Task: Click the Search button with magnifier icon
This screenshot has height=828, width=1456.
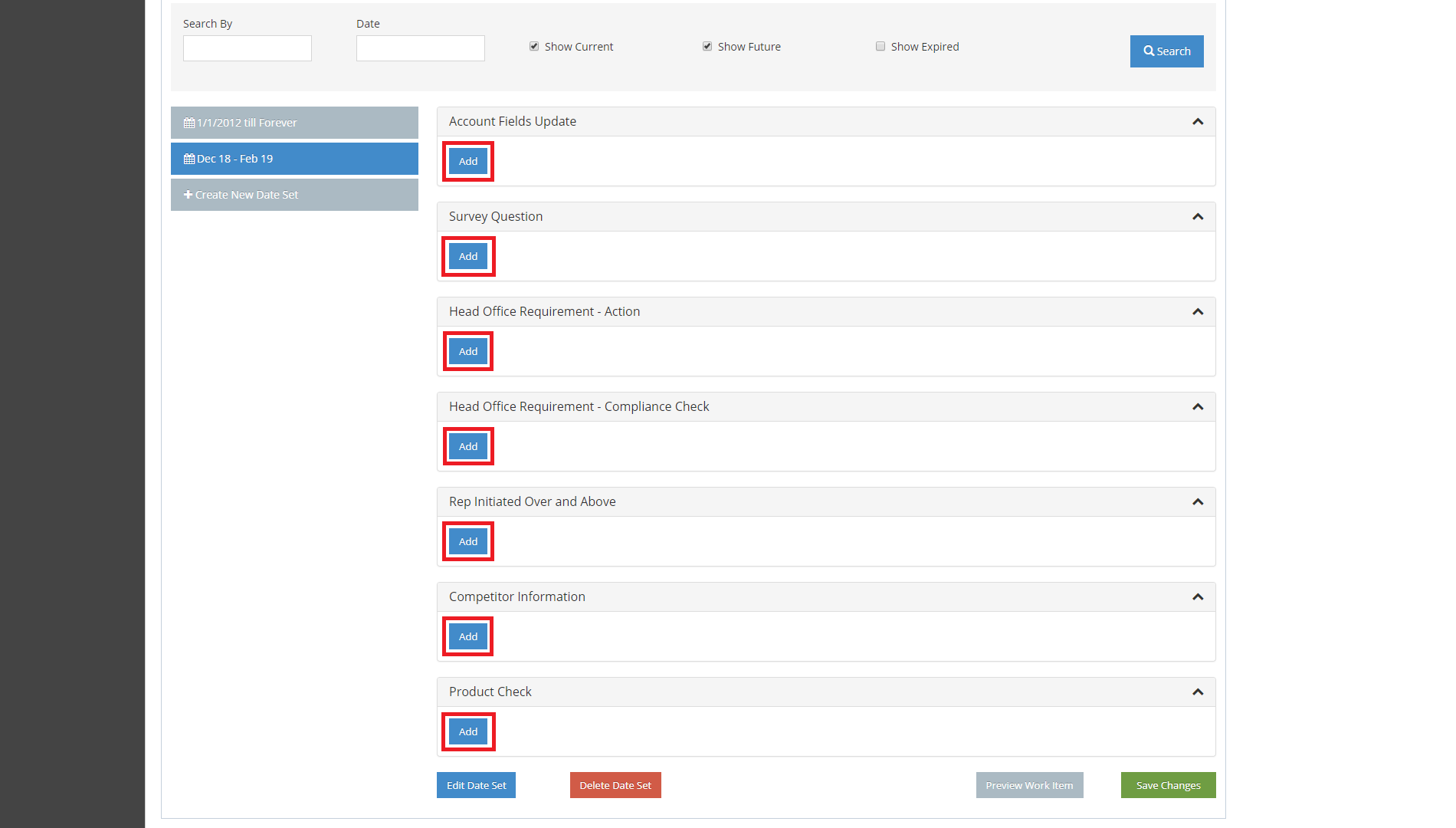Action: coord(1166,51)
